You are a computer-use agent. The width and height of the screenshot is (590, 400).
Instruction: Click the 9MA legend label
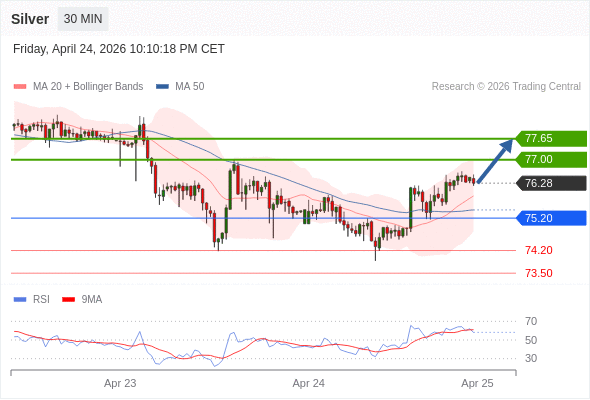(92, 300)
